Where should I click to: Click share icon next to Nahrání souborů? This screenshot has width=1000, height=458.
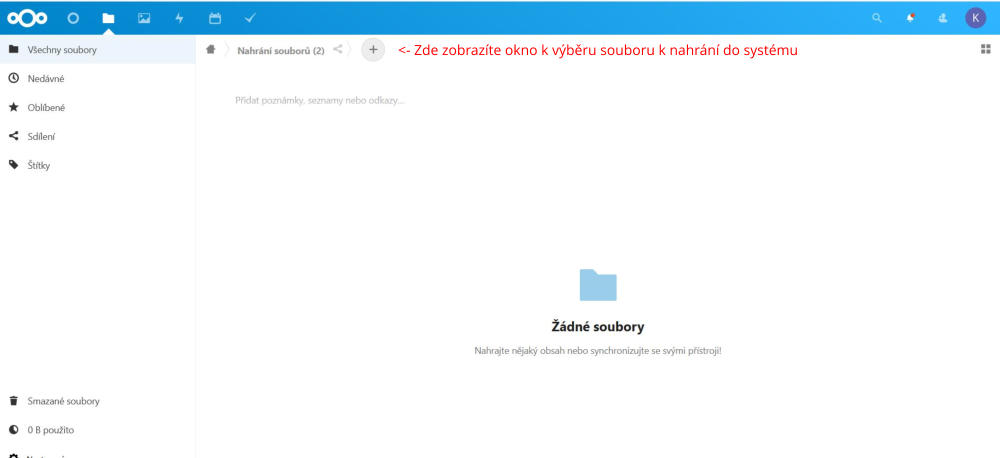[338, 49]
